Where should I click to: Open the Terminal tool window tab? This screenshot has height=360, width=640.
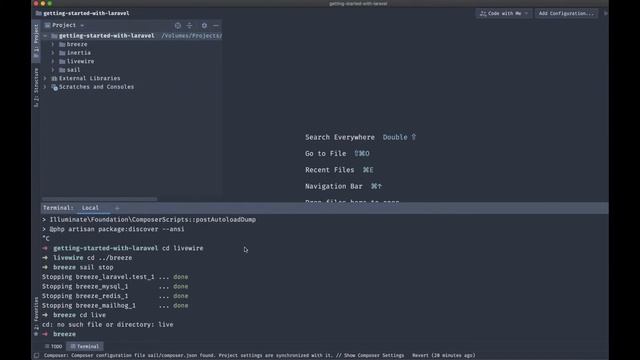point(85,347)
